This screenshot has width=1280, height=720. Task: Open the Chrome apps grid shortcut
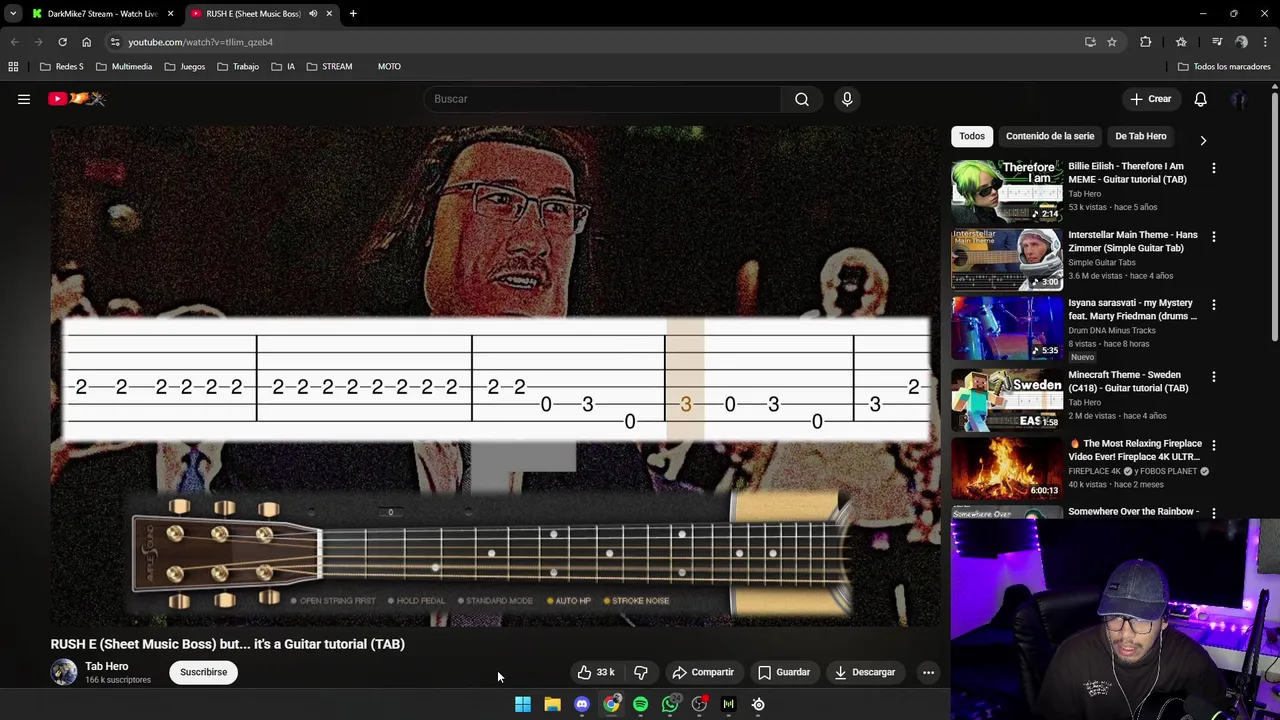point(13,67)
